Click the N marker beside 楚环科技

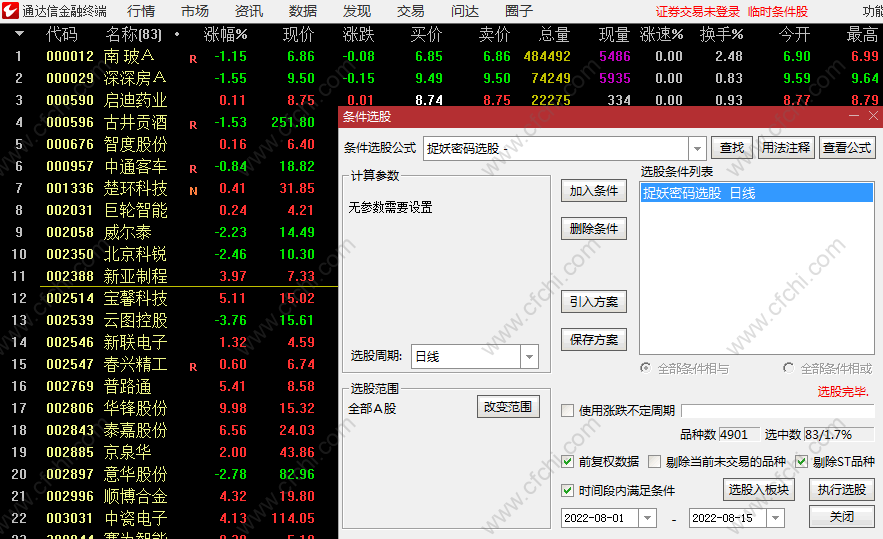point(193,191)
